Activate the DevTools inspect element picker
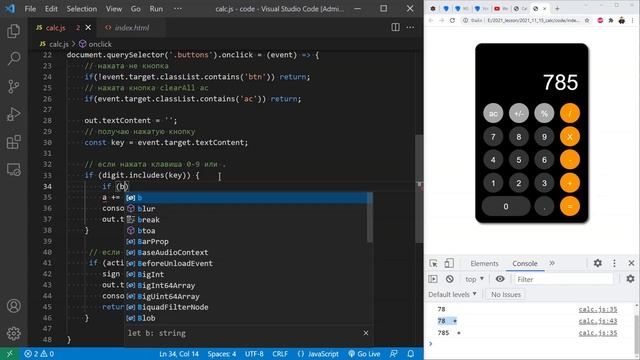This screenshot has height=360, width=640. click(433, 263)
